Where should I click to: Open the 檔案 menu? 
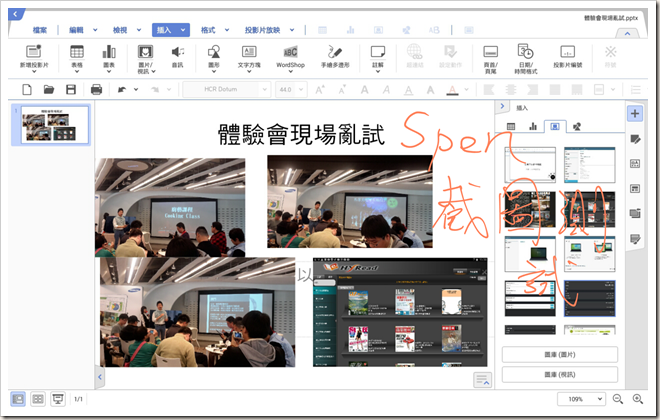click(x=40, y=30)
